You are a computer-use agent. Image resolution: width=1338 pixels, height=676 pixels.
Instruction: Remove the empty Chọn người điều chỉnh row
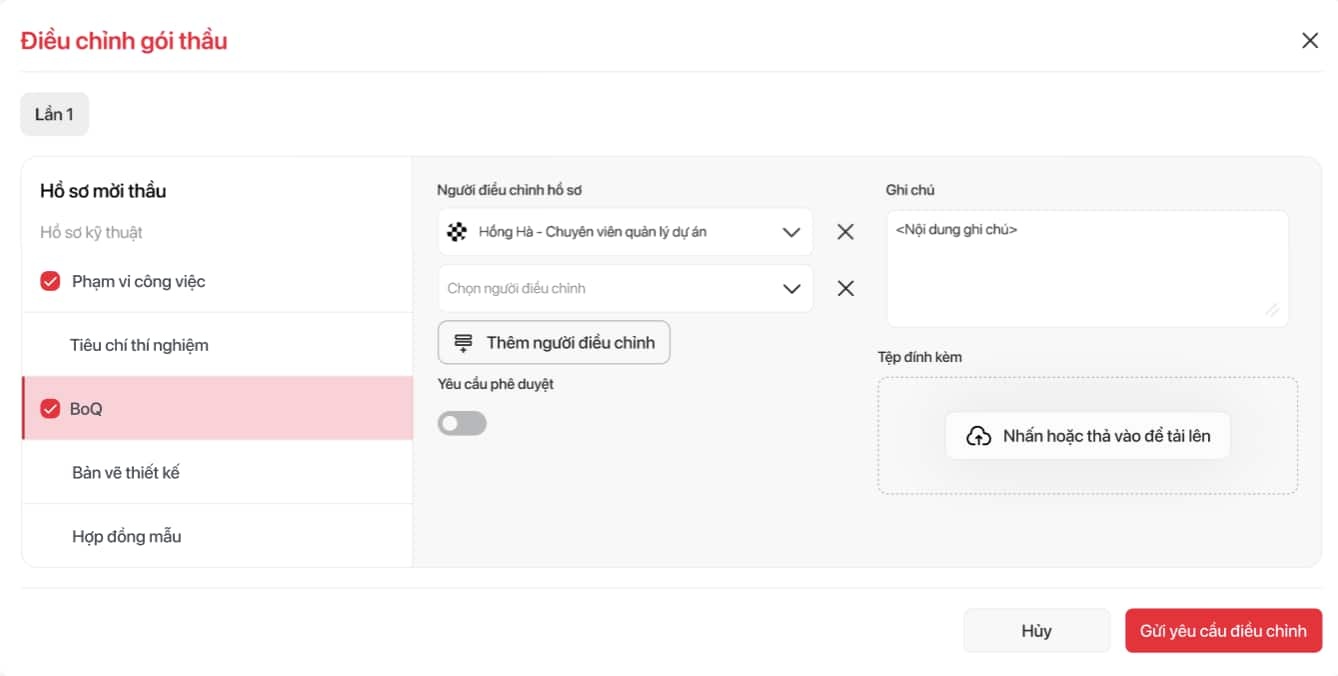tap(845, 289)
